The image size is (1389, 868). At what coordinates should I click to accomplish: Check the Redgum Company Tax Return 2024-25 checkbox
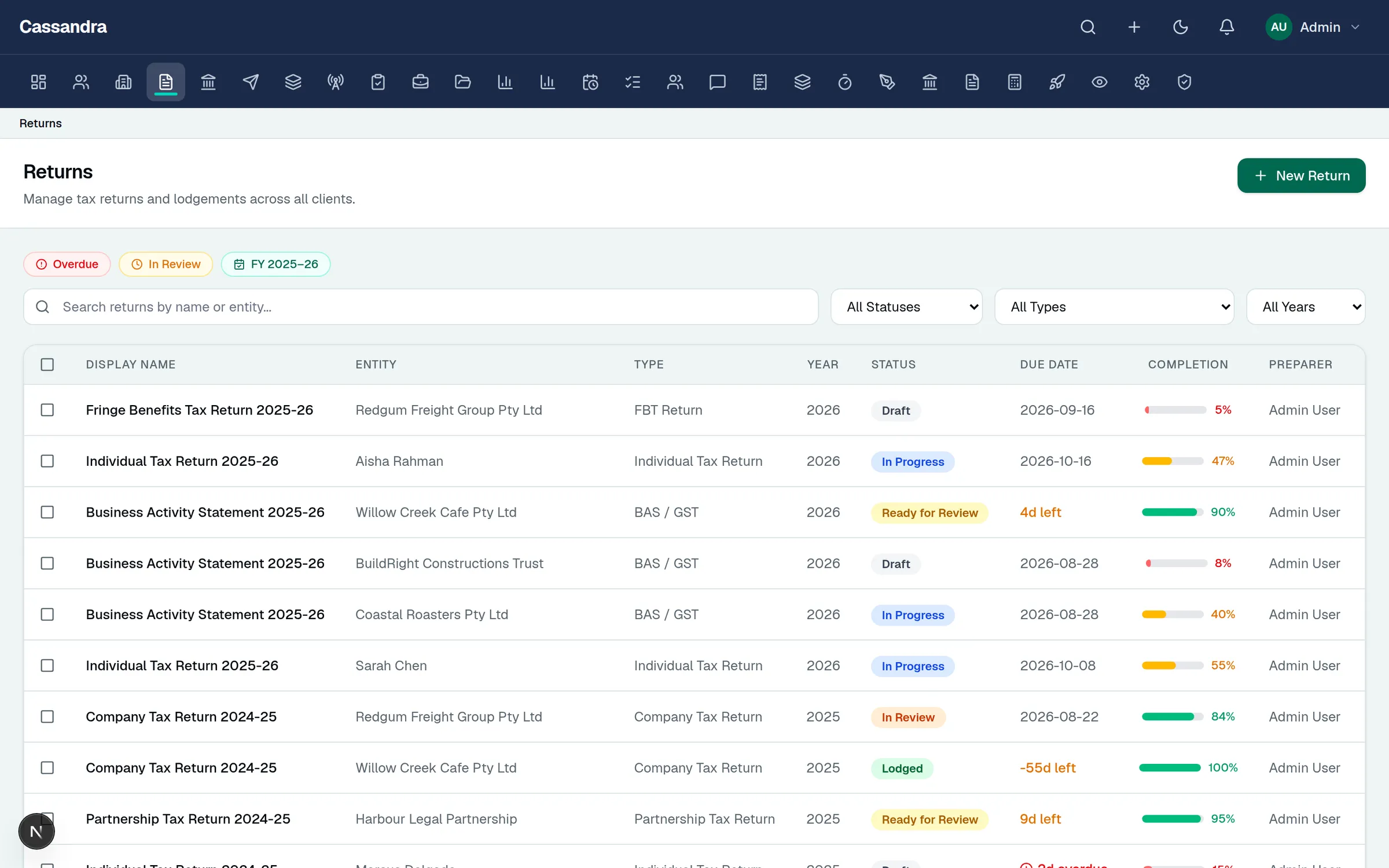coord(47,717)
